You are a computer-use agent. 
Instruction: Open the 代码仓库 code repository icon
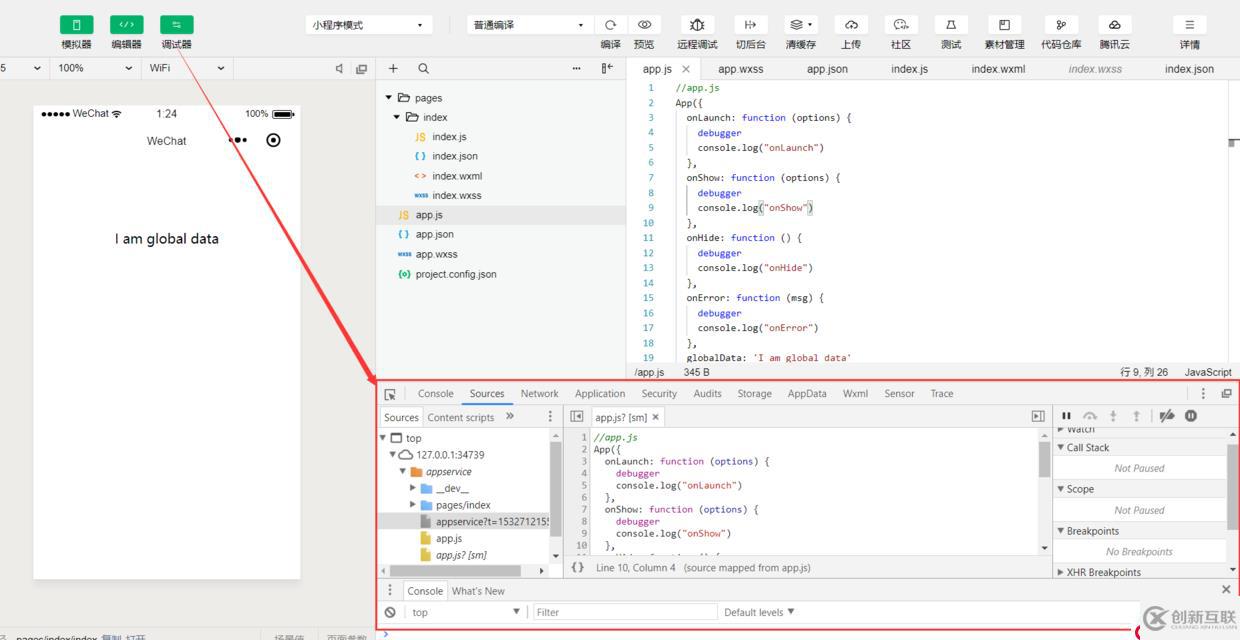pyautogui.click(x=1061, y=25)
